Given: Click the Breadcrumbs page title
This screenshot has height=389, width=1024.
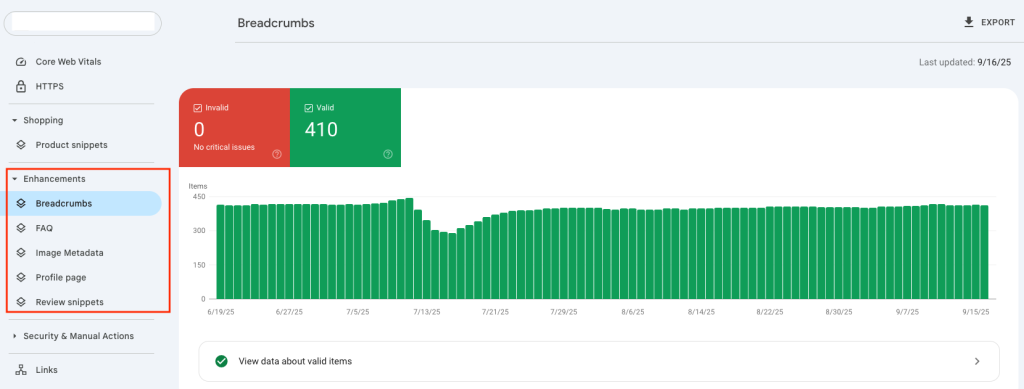Looking at the screenshot, I should 276,23.
